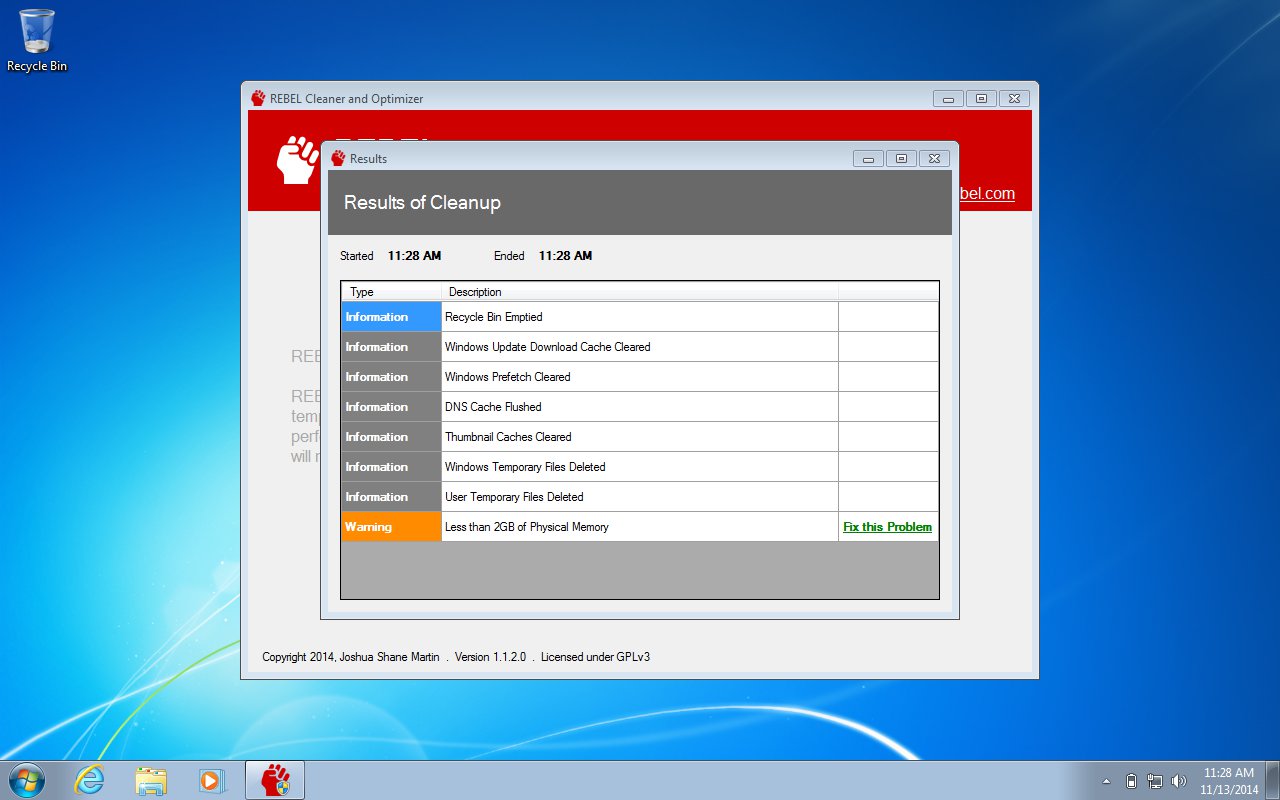Expand hidden icons in the system tray
Screen dimensions: 1280x800
coord(1107,780)
